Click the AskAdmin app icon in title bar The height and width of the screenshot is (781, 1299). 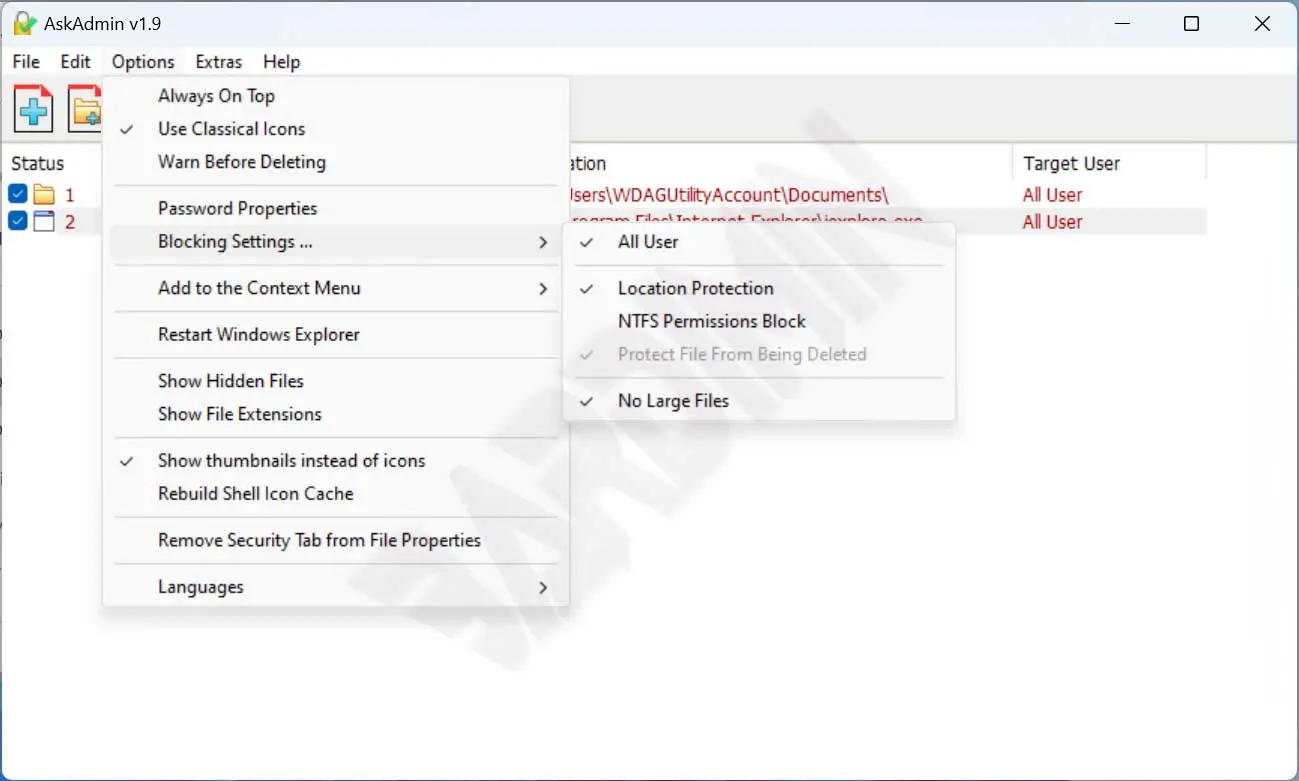click(x=24, y=24)
